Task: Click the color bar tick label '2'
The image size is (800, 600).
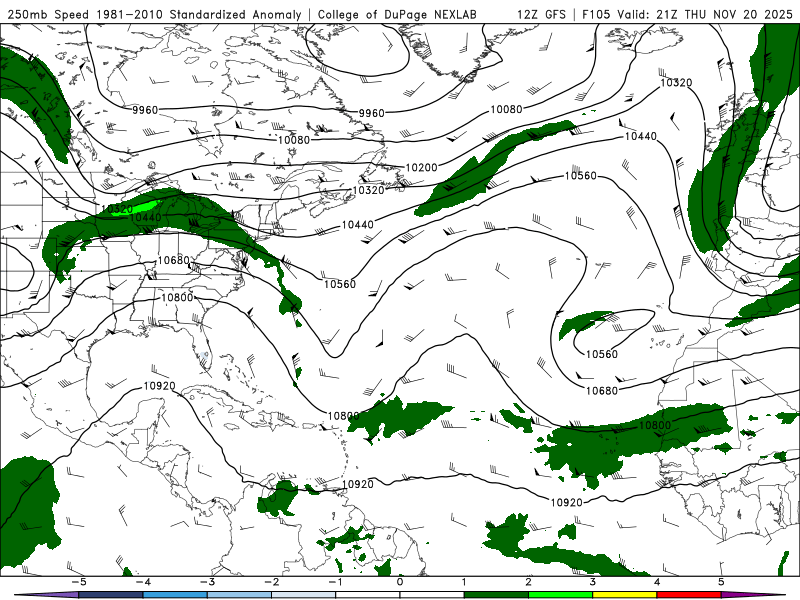Action: tap(529, 582)
